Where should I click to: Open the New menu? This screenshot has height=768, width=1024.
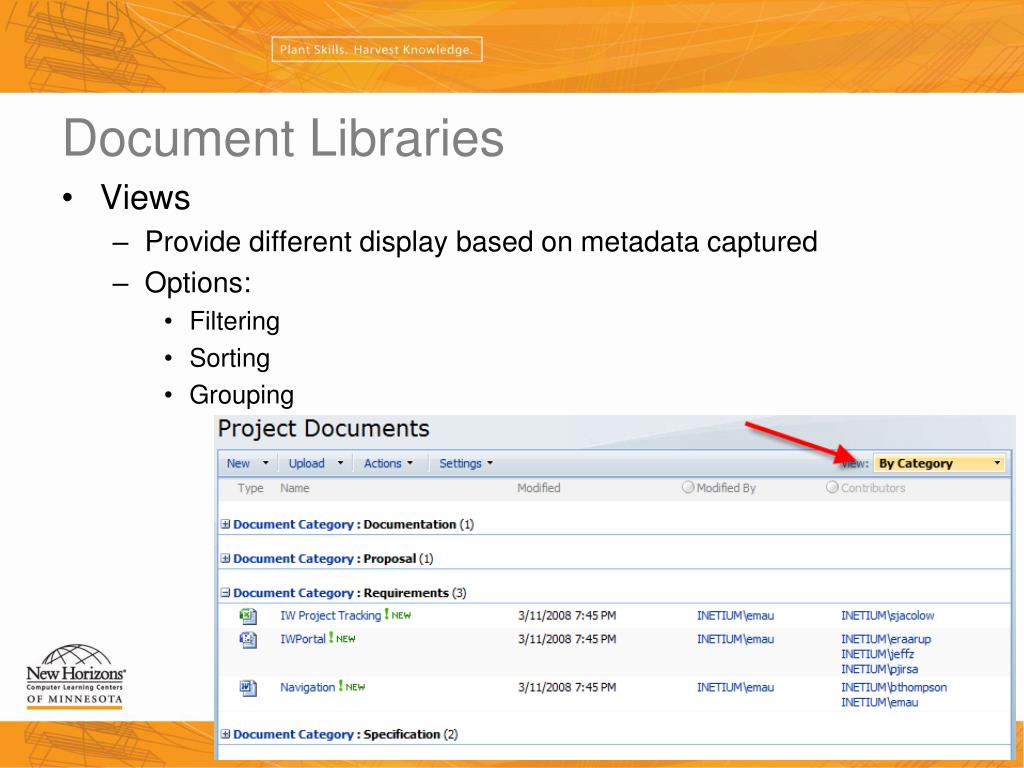(247, 463)
